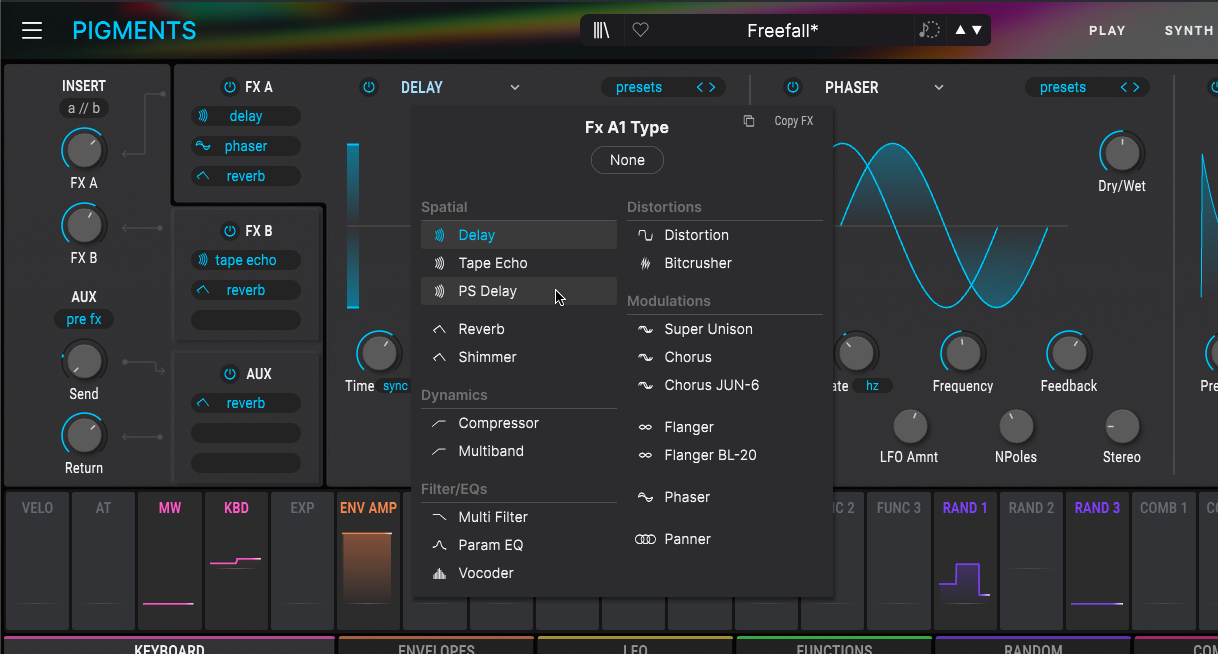Choose Chorus JUN-6 from Modulations
The image size is (1218, 654).
tap(711, 385)
